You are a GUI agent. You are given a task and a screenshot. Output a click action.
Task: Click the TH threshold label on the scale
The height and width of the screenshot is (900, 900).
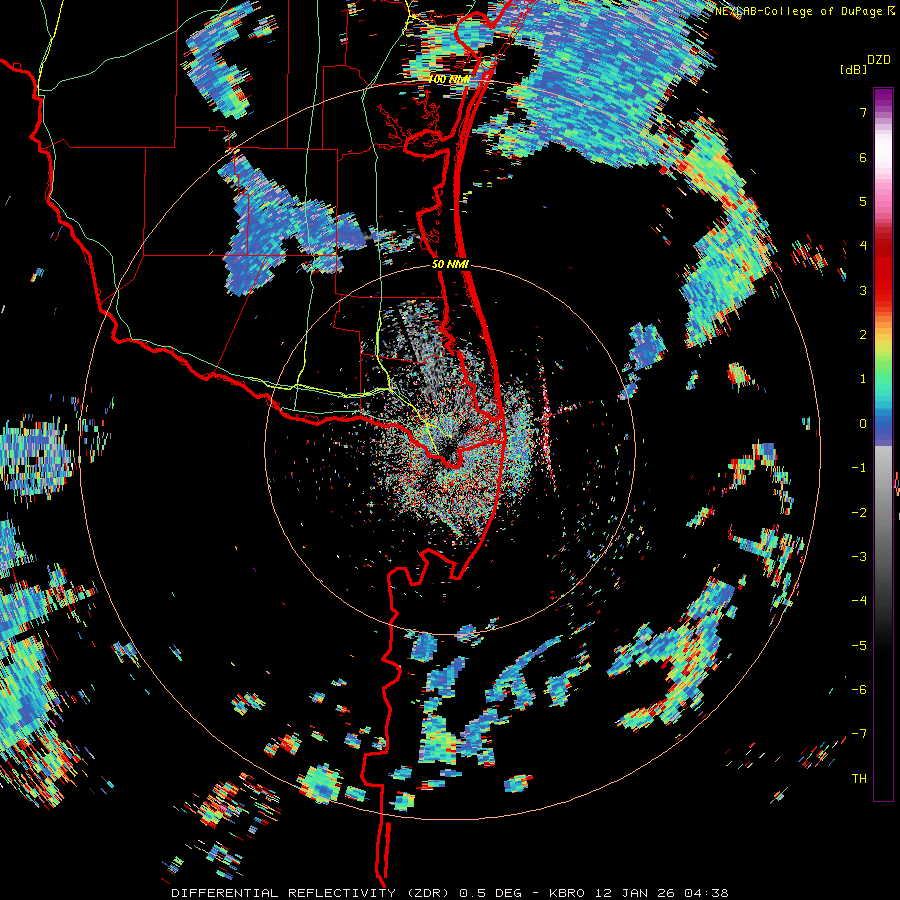point(859,779)
